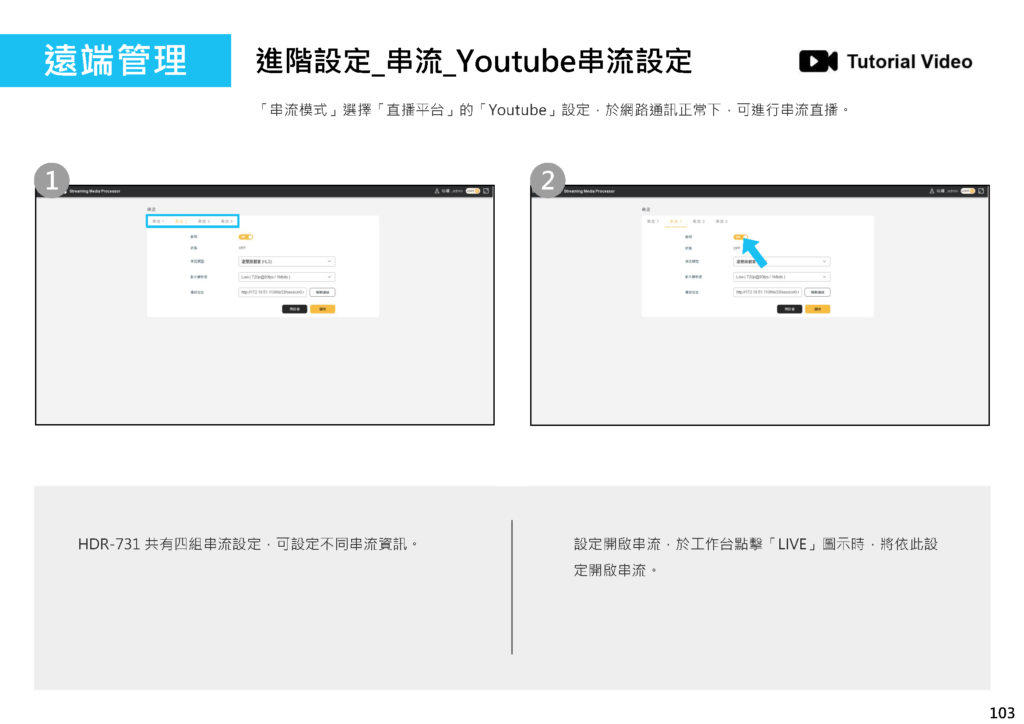The width and height of the screenshot is (1024, 724).
Task: Select the 串流 1 tab in screenshot 1
Action: tap(158, 221)
